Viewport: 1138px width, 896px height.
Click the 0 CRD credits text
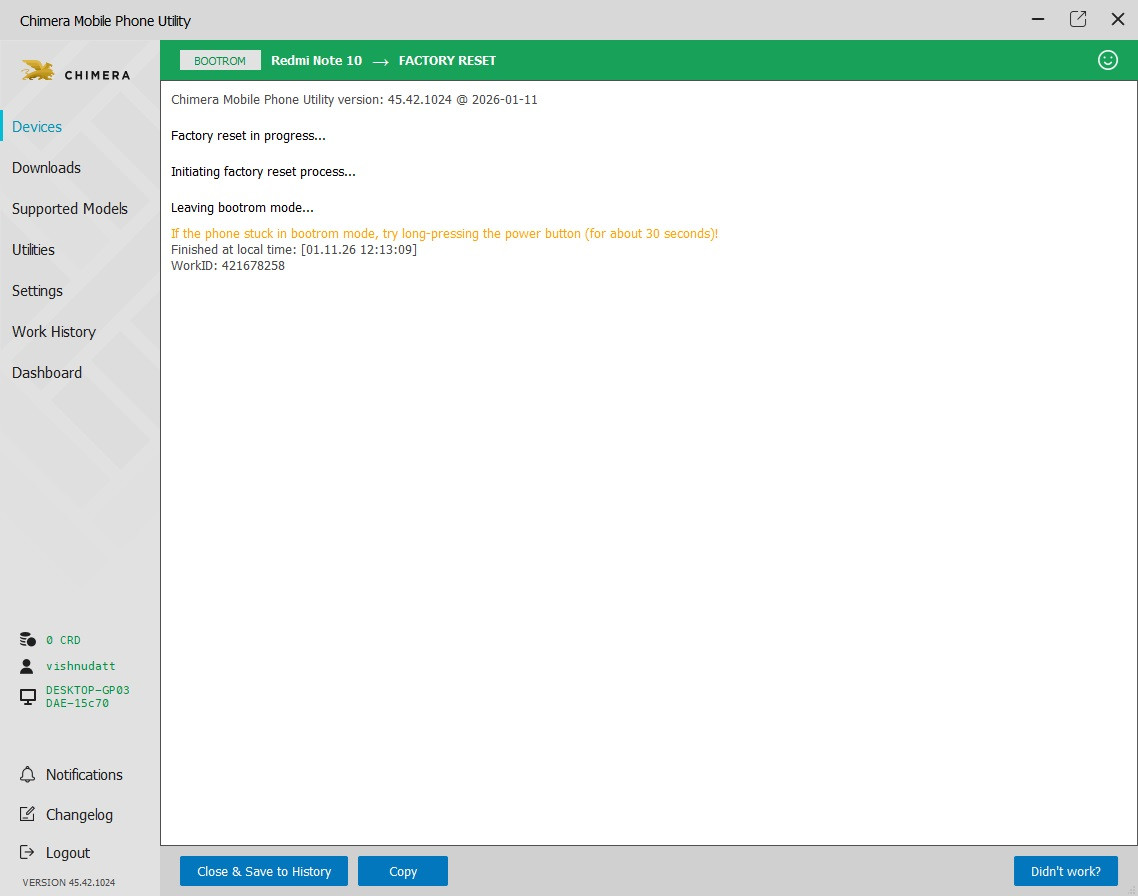[x=63, y=640]
